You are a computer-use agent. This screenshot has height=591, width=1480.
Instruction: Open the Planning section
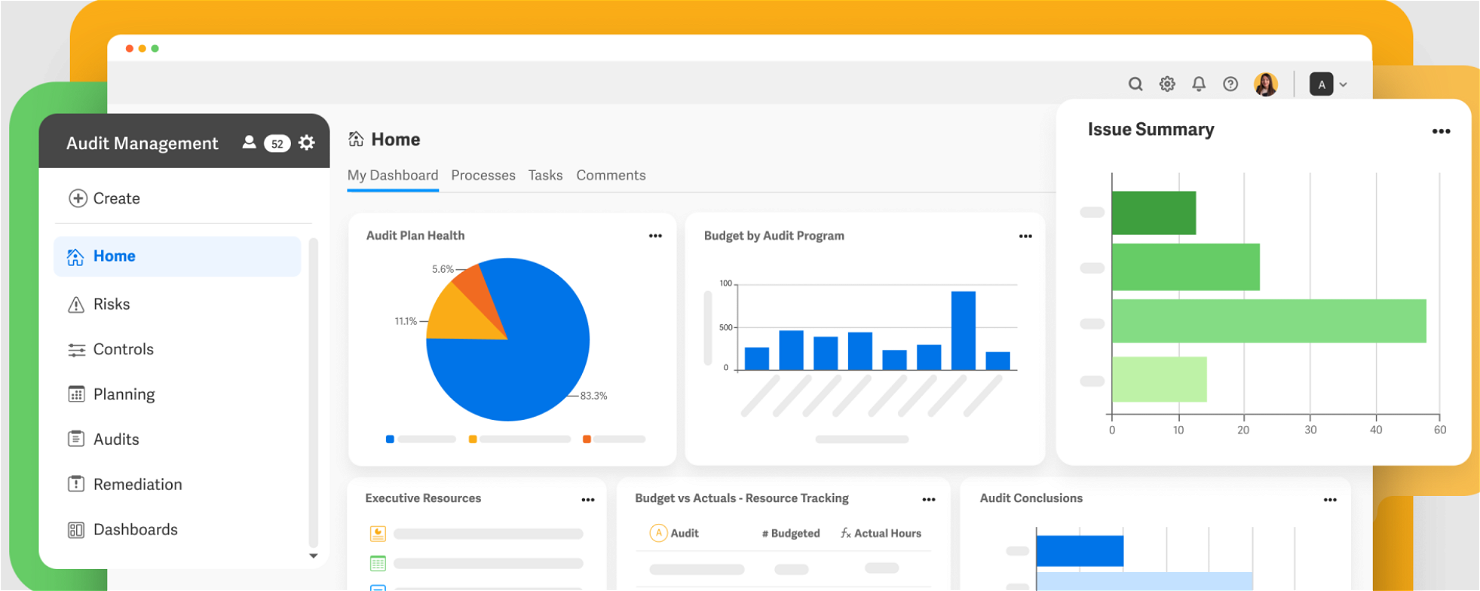[122, 394]
